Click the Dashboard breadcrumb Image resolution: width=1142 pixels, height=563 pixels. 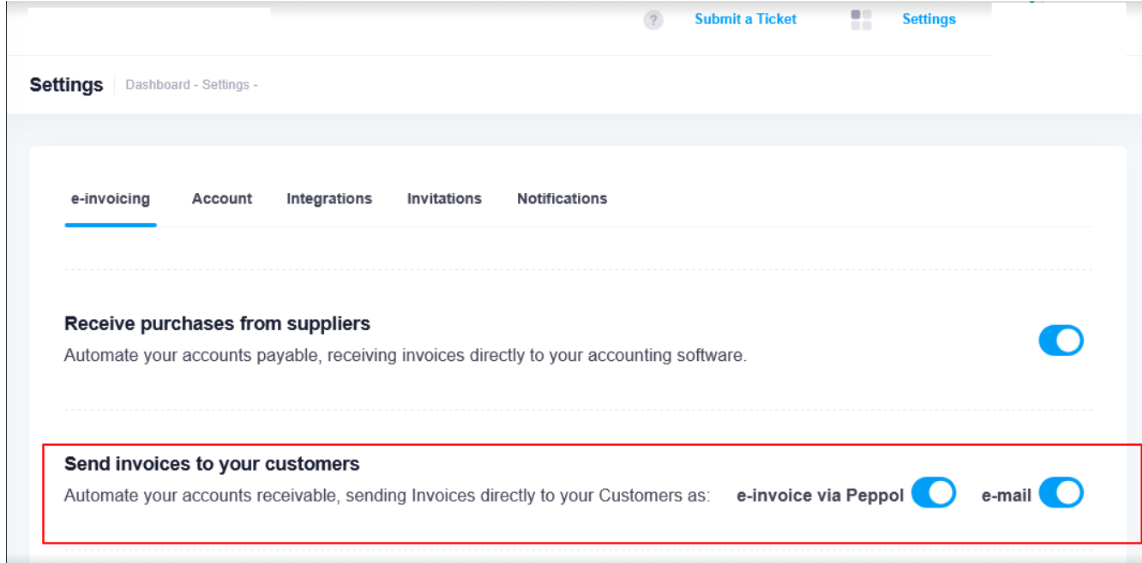tap(157, 85)
